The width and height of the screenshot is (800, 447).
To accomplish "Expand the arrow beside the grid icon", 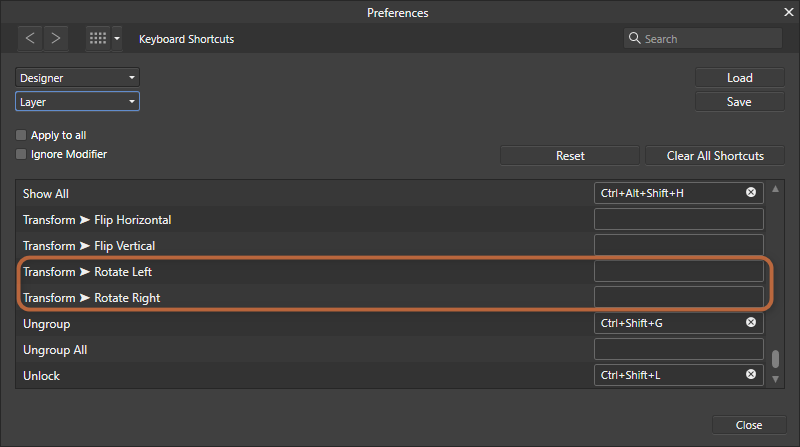I will click(x=117, y=39).
